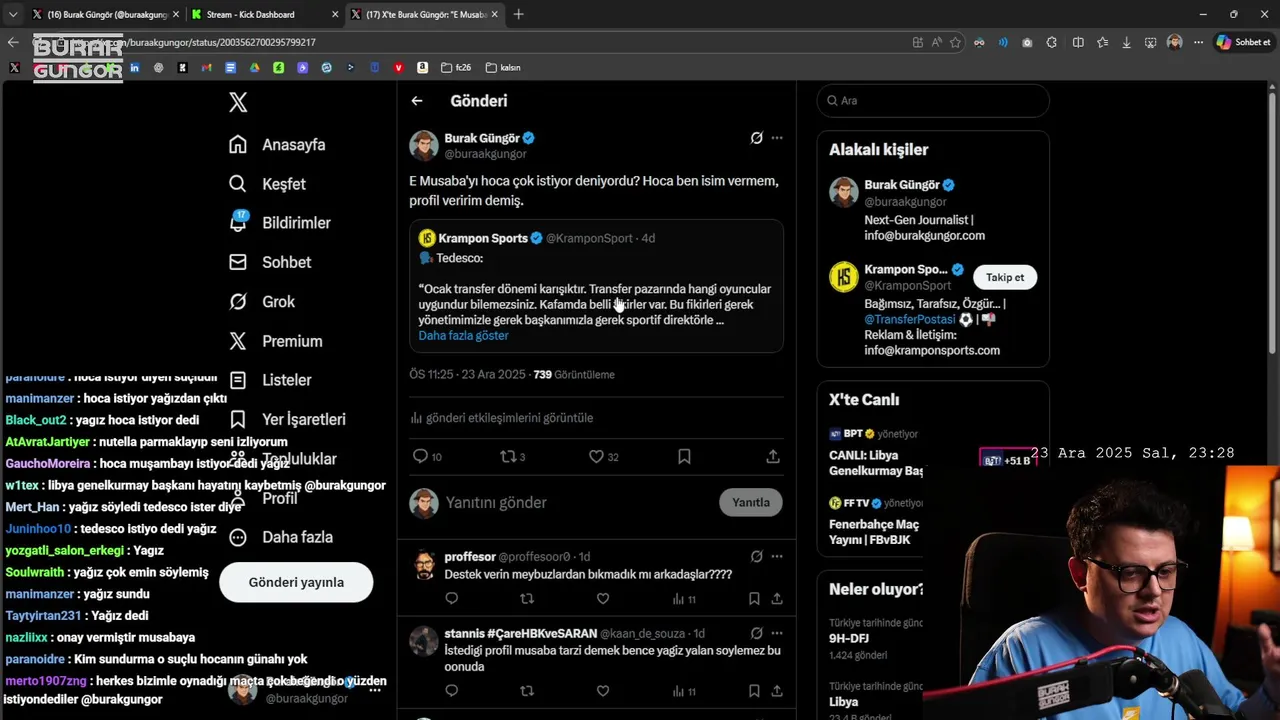Click the Yanıtla button

751,502
